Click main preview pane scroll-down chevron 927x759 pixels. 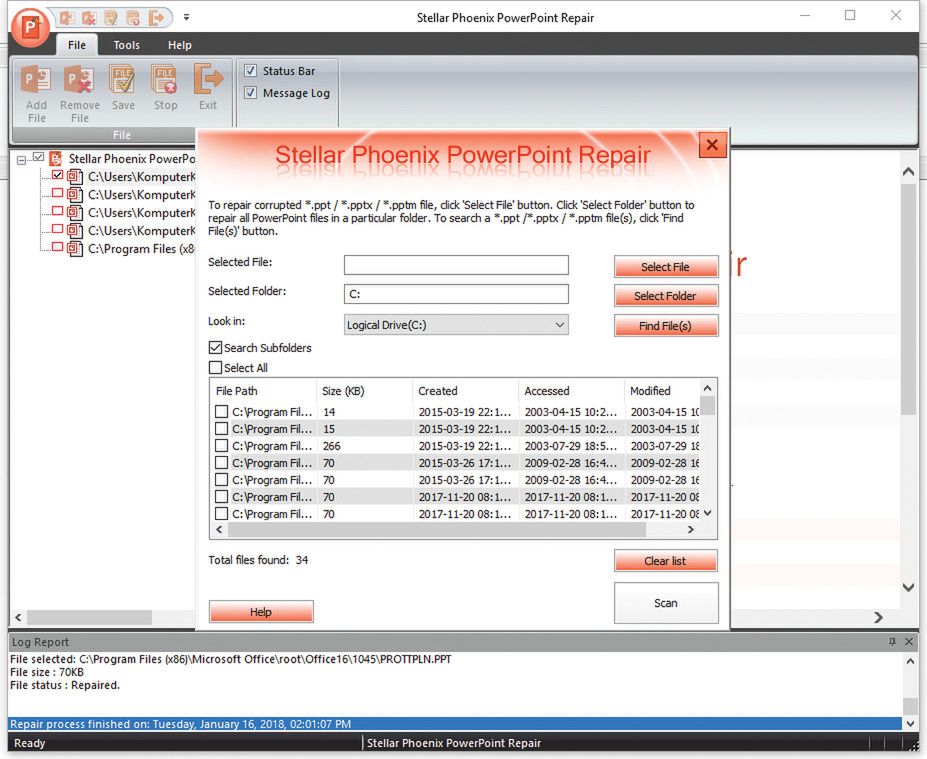tap(909, 587)
